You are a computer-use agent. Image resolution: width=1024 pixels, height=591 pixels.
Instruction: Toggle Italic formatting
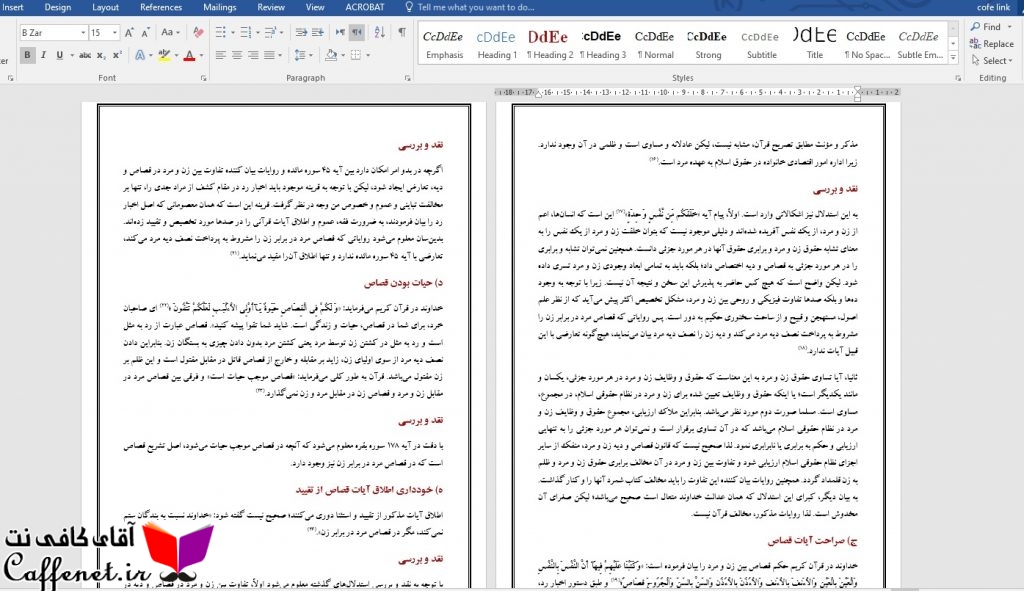point(44,56)
